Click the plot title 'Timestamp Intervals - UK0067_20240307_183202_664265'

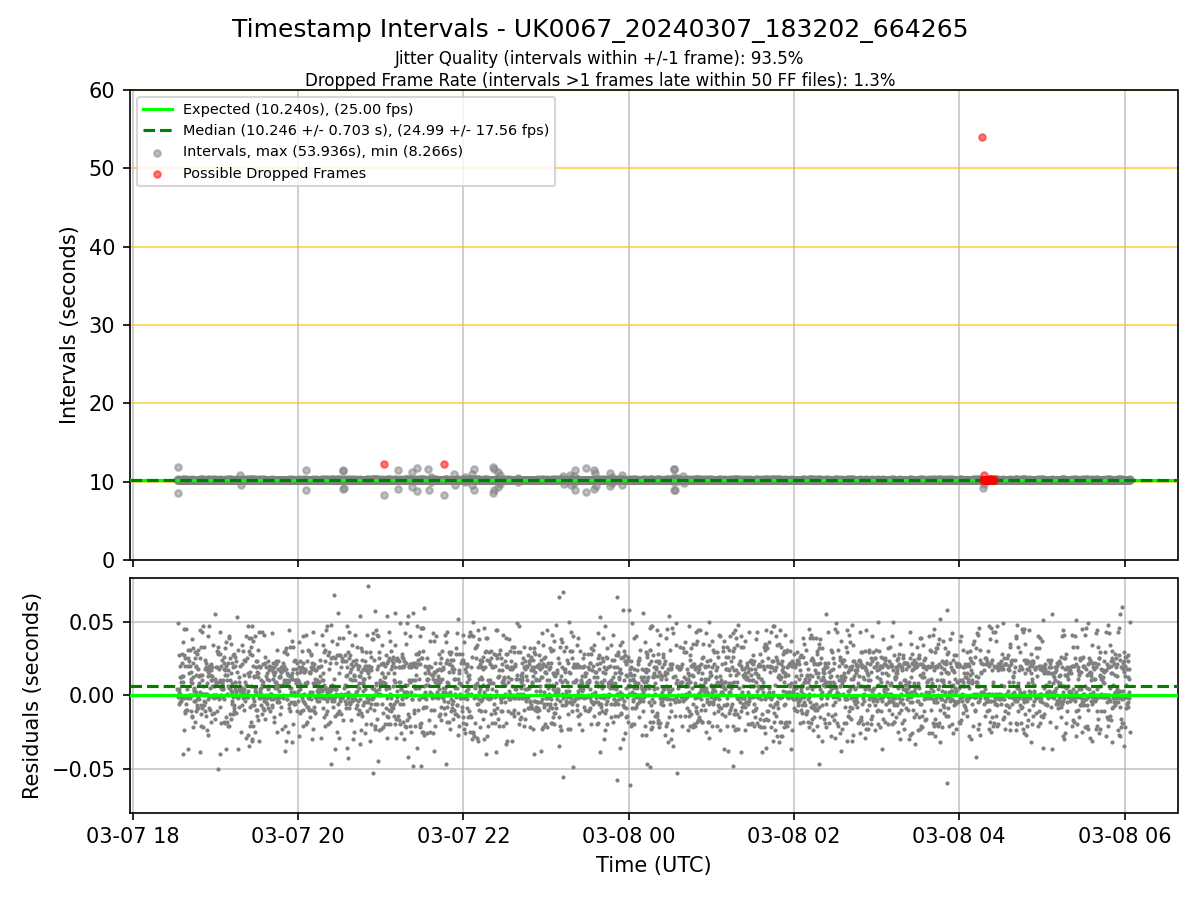599,29
